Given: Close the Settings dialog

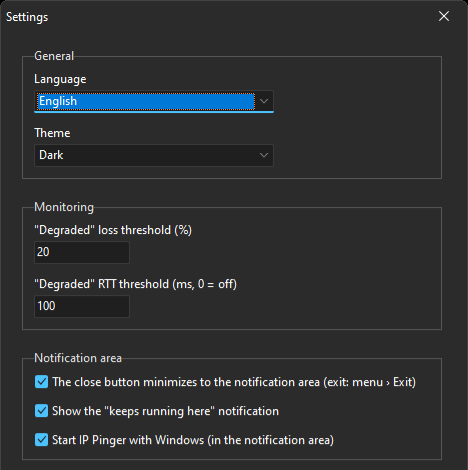Looking at the screenshot, I should [444, 16].
